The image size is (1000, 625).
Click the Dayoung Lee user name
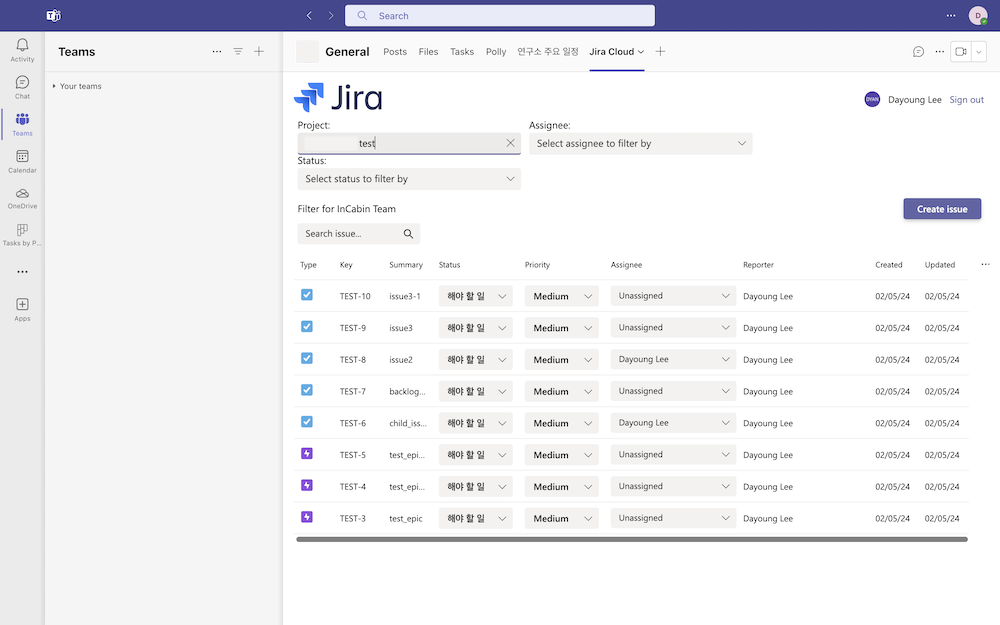tap(915, 99)
